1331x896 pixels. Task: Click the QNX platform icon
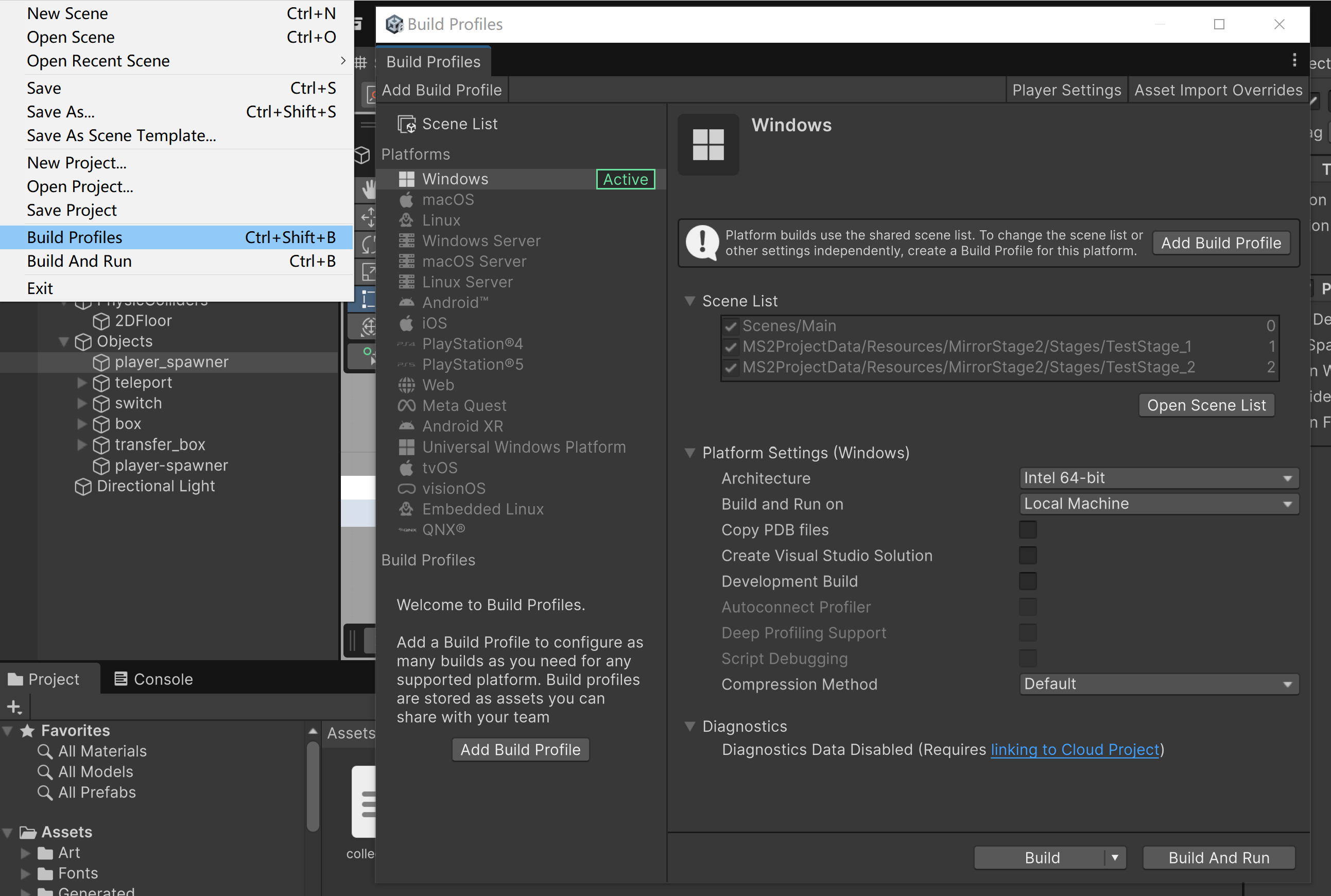407,530
